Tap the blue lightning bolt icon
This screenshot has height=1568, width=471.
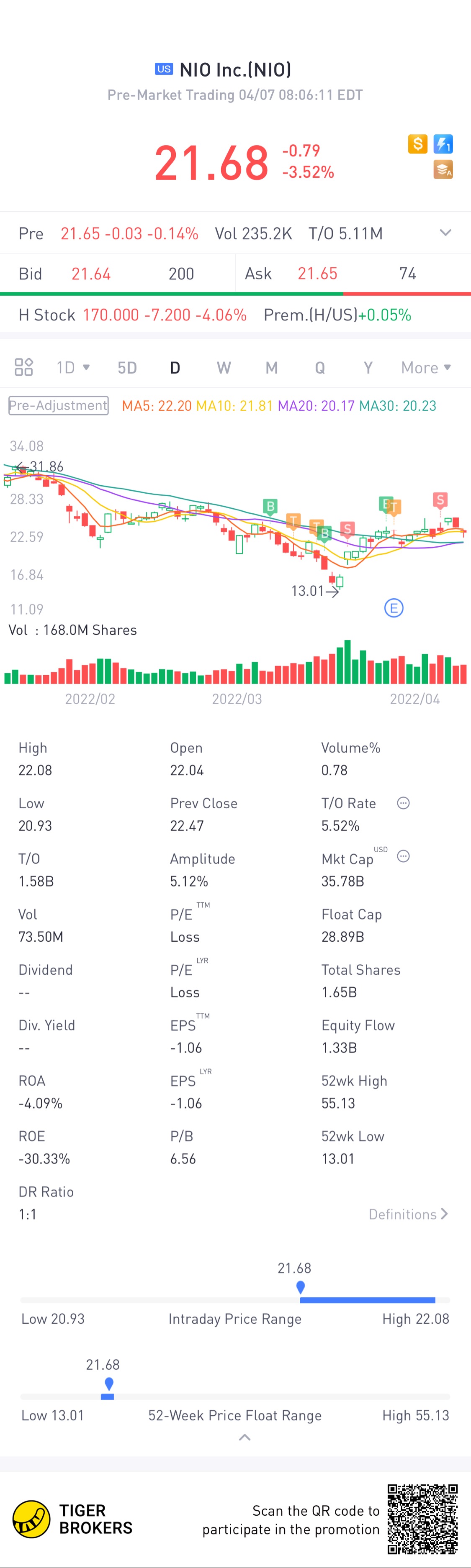[x=443, y=144]
